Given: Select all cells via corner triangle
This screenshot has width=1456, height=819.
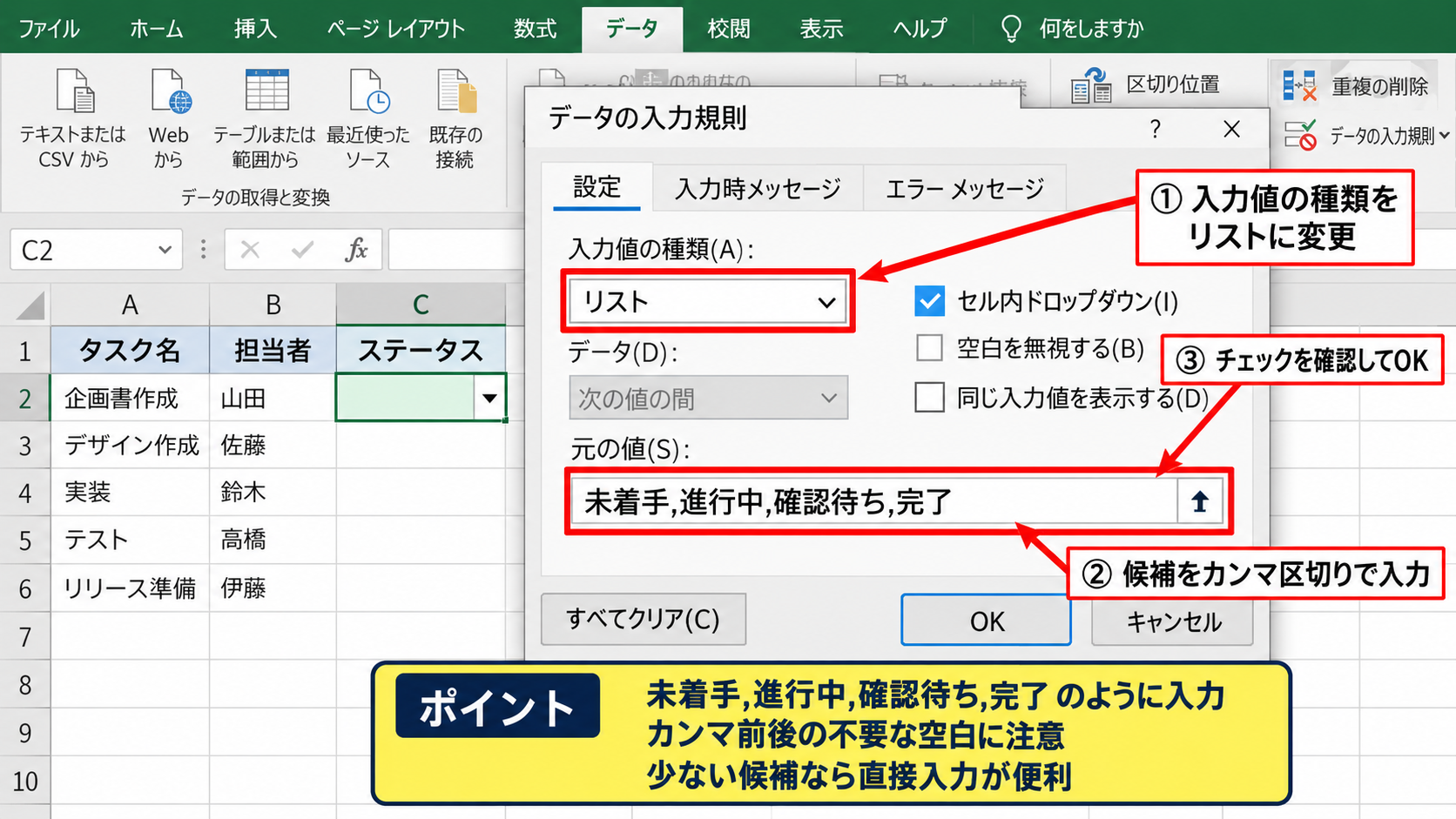Looking at the screenshot, I should pyautogui.click(x=30, y=305).
